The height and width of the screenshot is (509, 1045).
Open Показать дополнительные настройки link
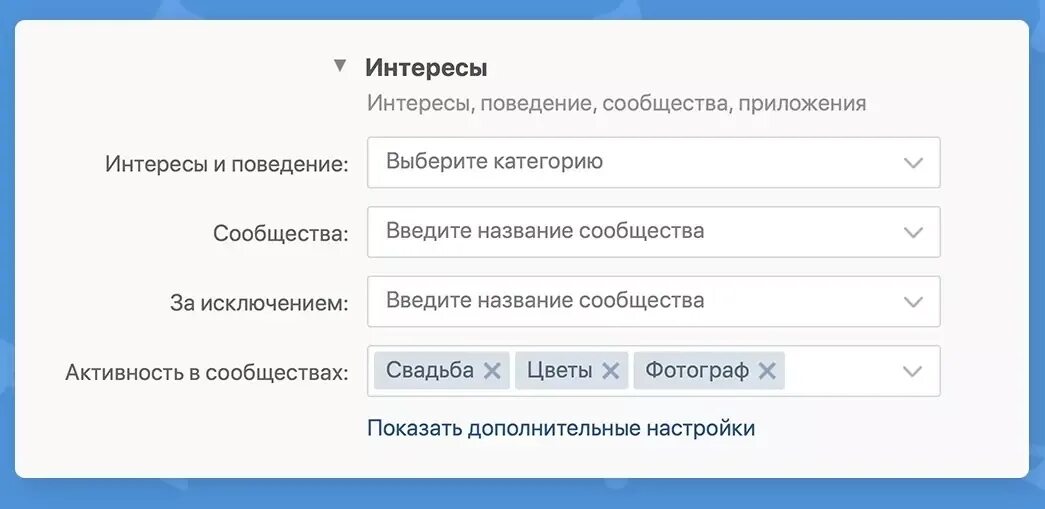(561, 428)
